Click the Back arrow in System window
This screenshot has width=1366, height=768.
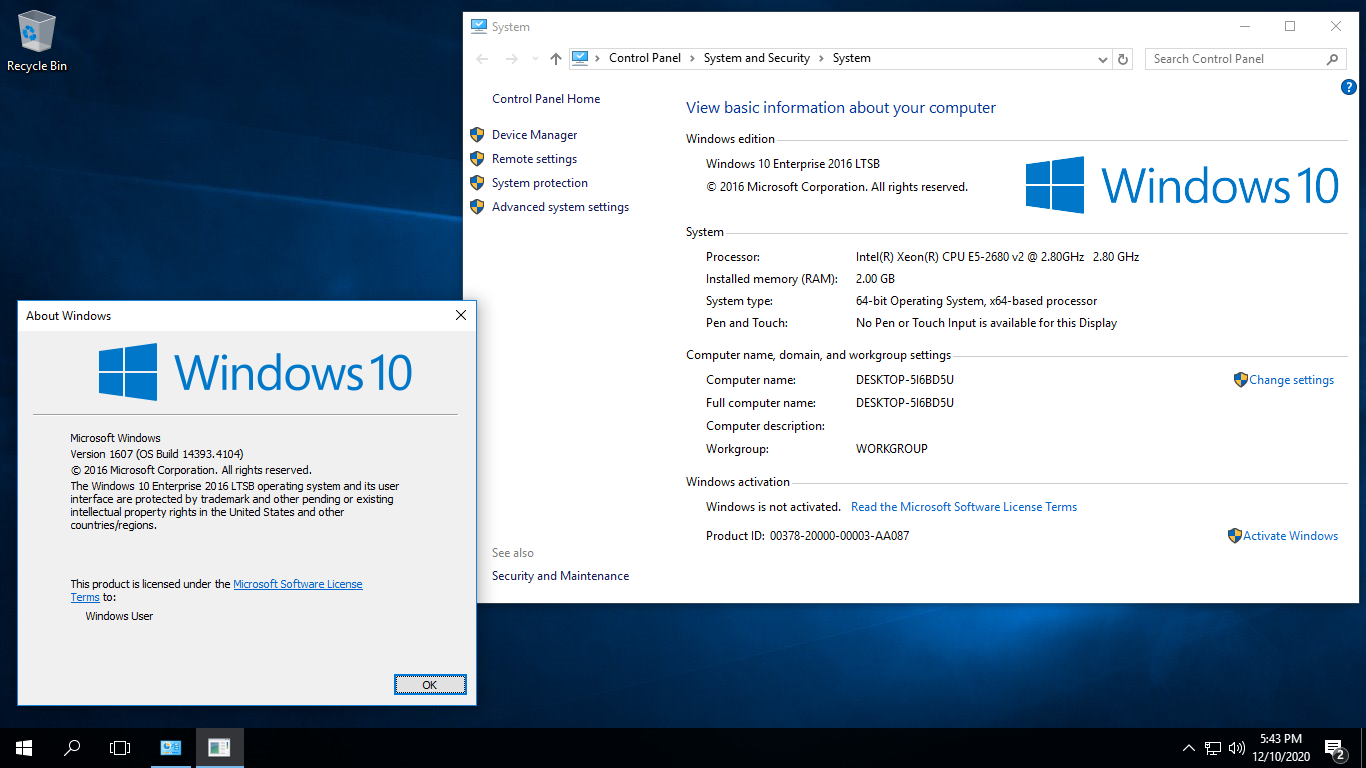483,59
